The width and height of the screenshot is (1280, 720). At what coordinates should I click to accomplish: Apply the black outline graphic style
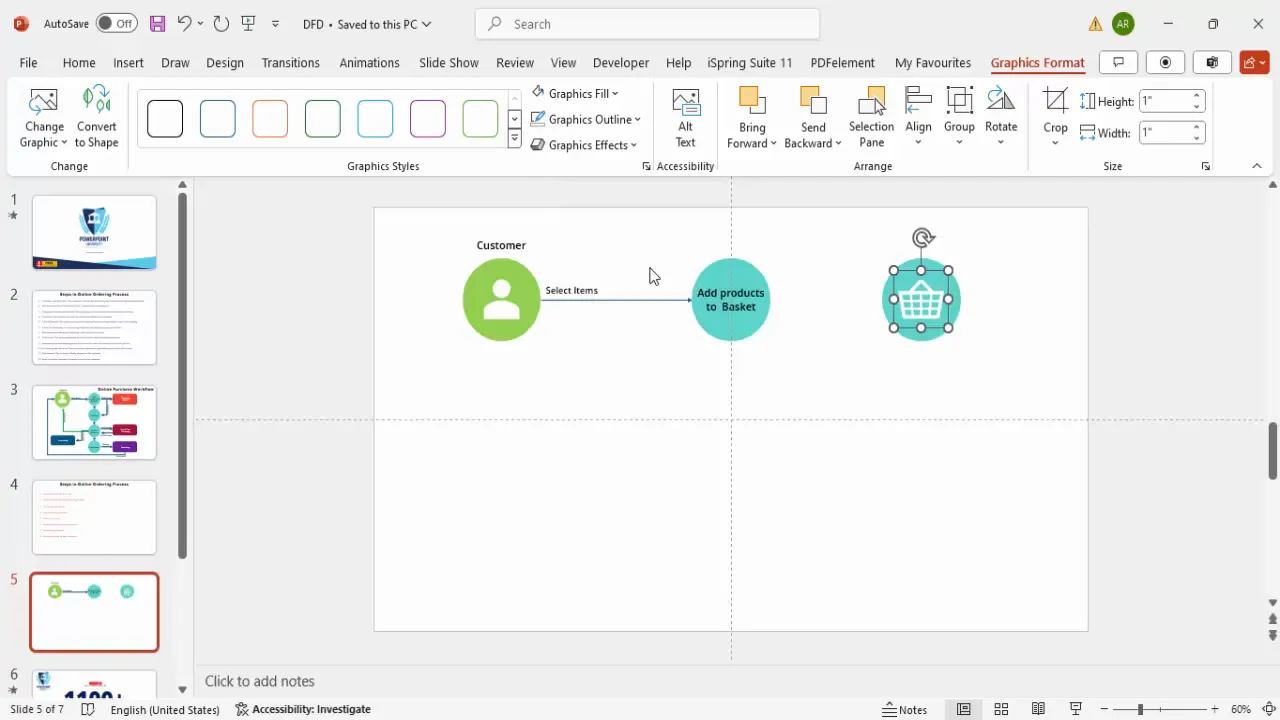pyautogui.click(x=165, y=119)
